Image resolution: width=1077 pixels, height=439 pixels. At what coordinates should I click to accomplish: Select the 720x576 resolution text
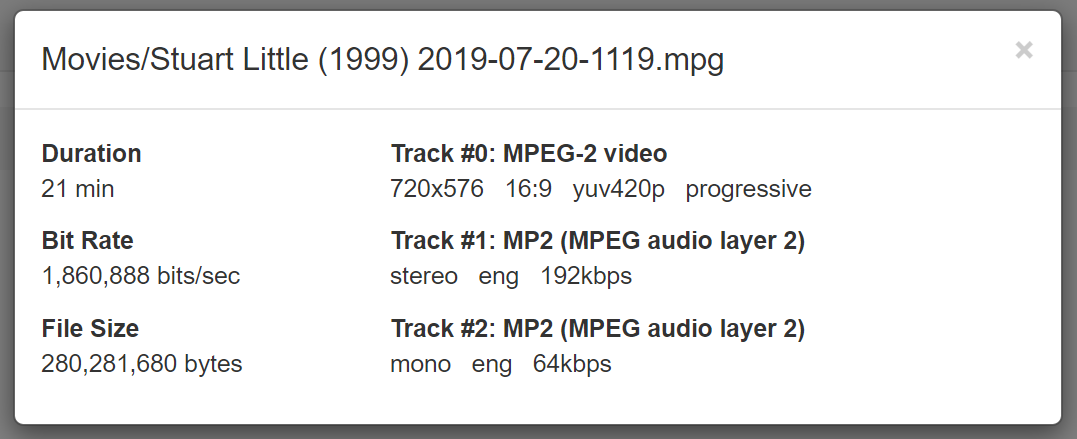tap(436, 189)
